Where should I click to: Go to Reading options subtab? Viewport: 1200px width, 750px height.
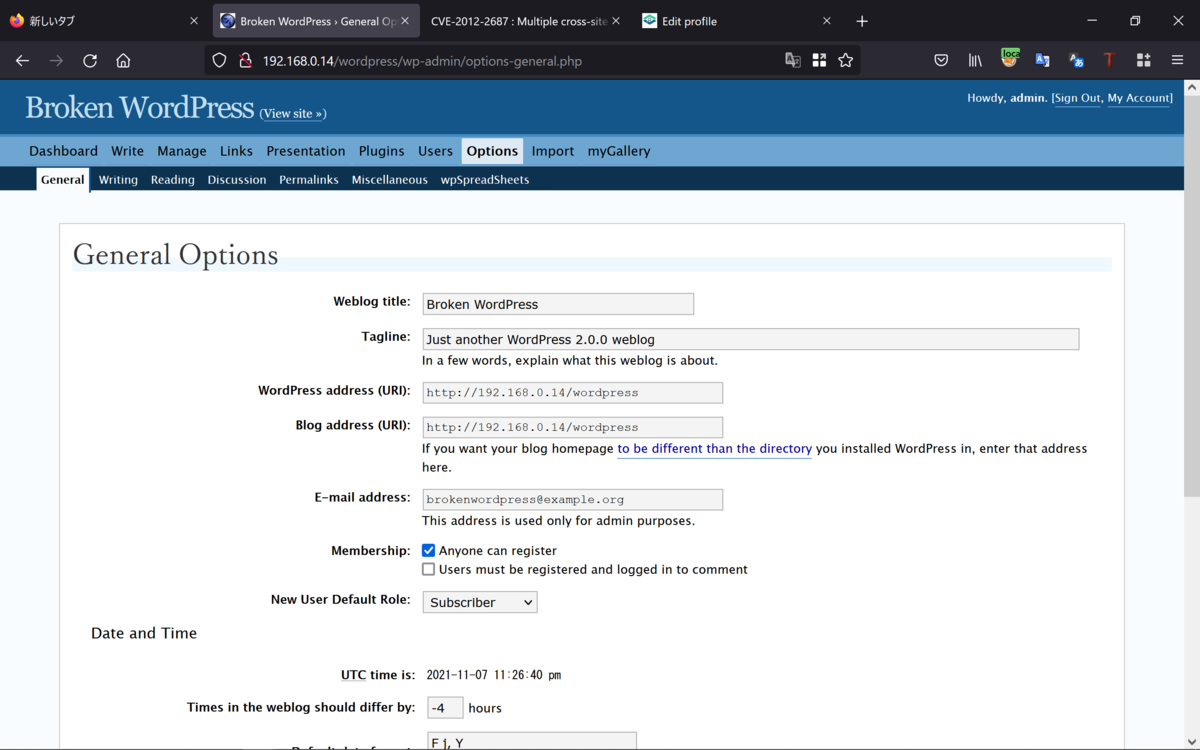tap(173, 180)
